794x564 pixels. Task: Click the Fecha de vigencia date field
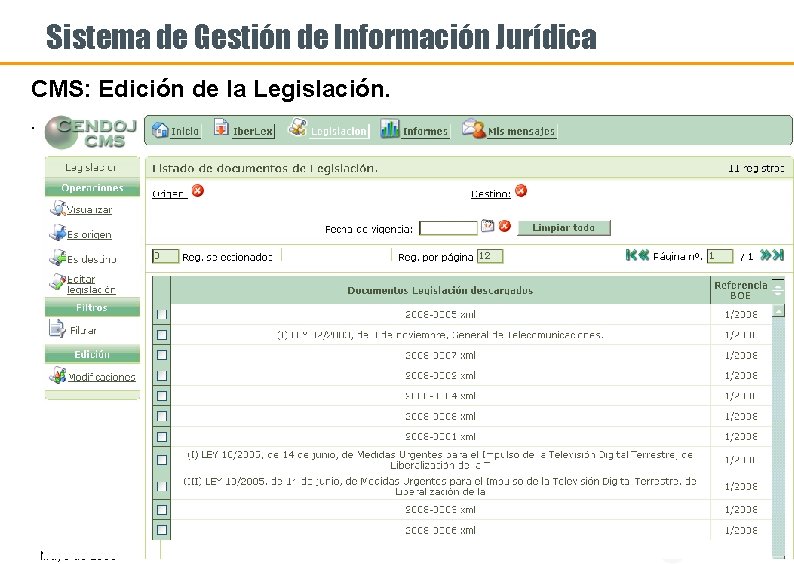[x=448, y=228]
